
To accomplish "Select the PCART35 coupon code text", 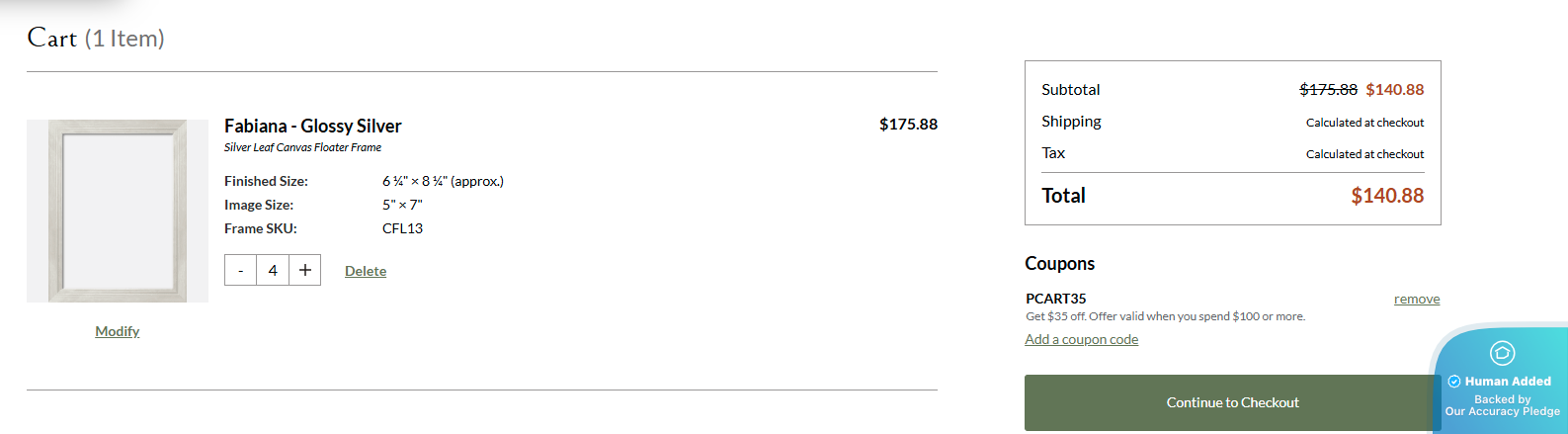I will [x=1055, y=299].
